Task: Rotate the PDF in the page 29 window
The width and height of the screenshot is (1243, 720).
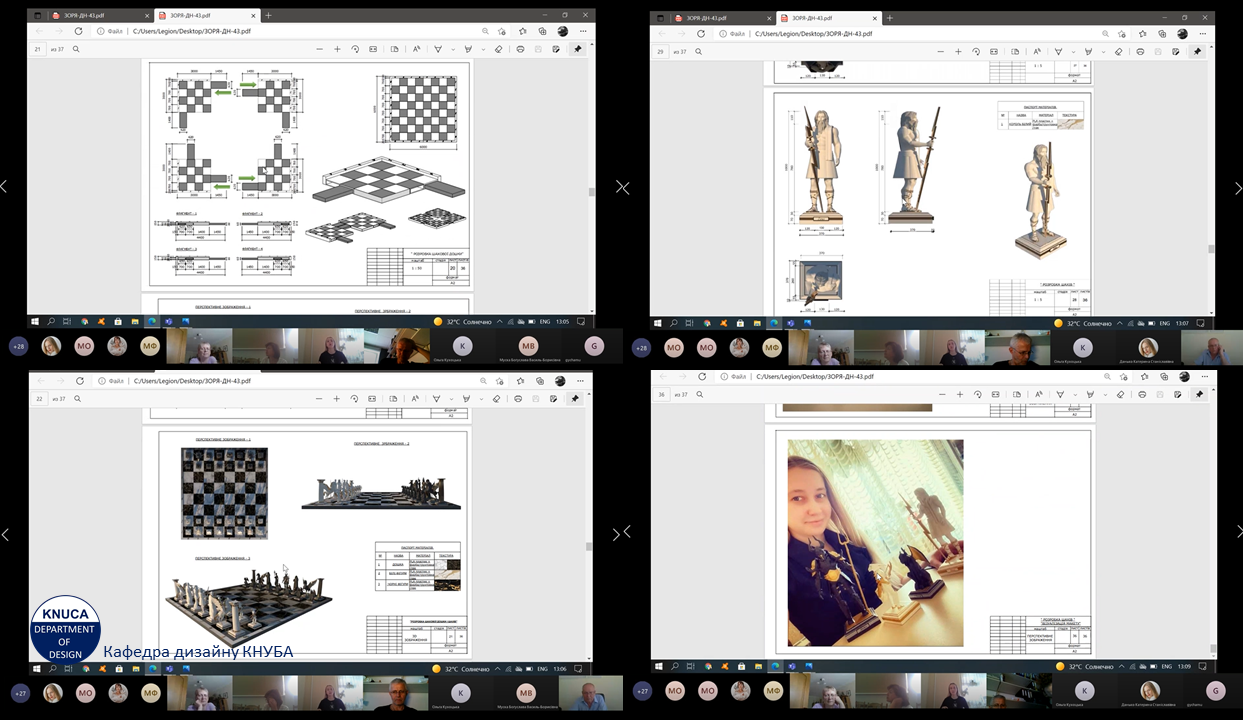Action: pyautogui.click(x=976, y=51)
